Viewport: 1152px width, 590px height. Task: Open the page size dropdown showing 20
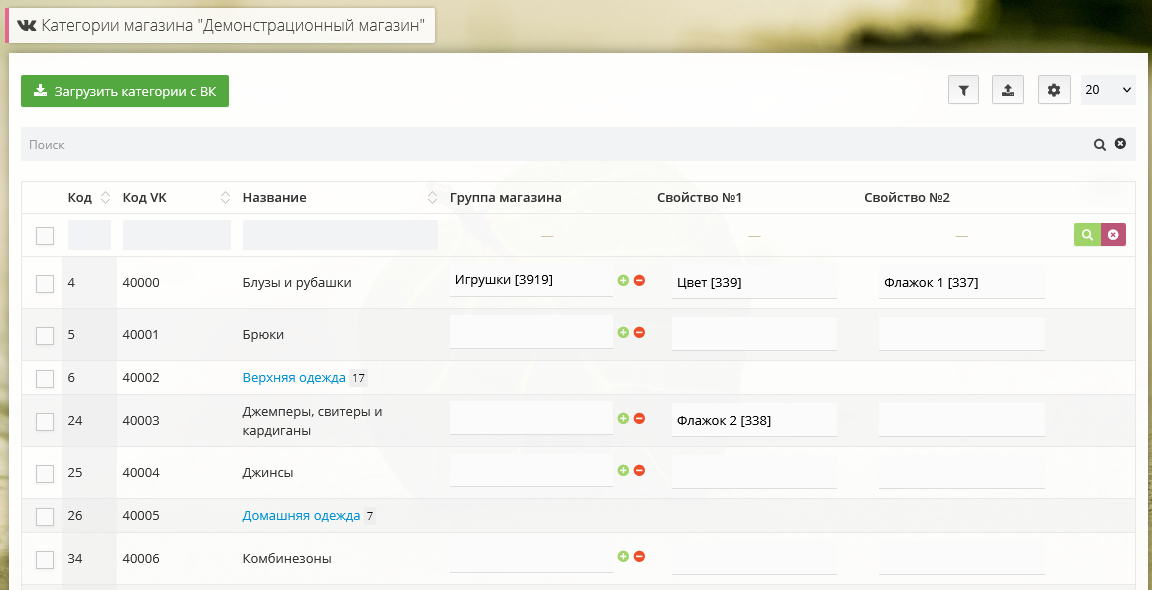1108,90
